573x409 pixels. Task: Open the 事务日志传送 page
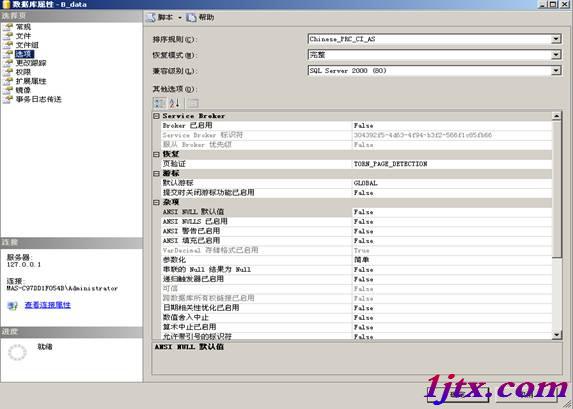38,99
